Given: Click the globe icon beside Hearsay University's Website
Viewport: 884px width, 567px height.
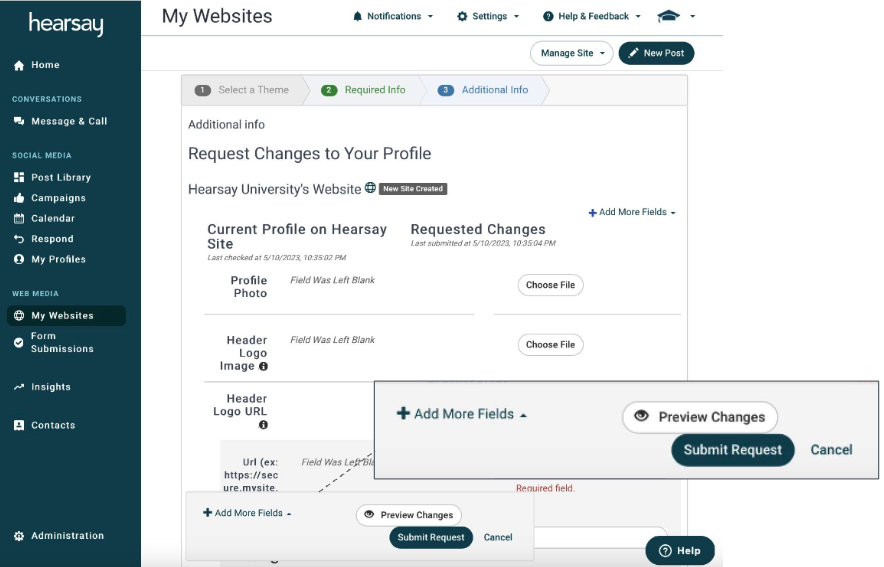Looking at the screenshot, I should [370, 188].
